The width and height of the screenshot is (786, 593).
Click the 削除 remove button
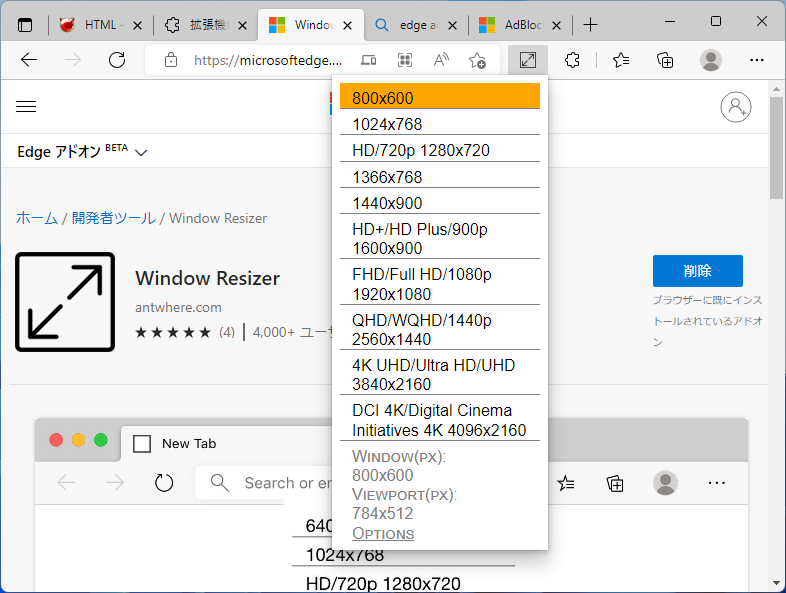point(697,271)
